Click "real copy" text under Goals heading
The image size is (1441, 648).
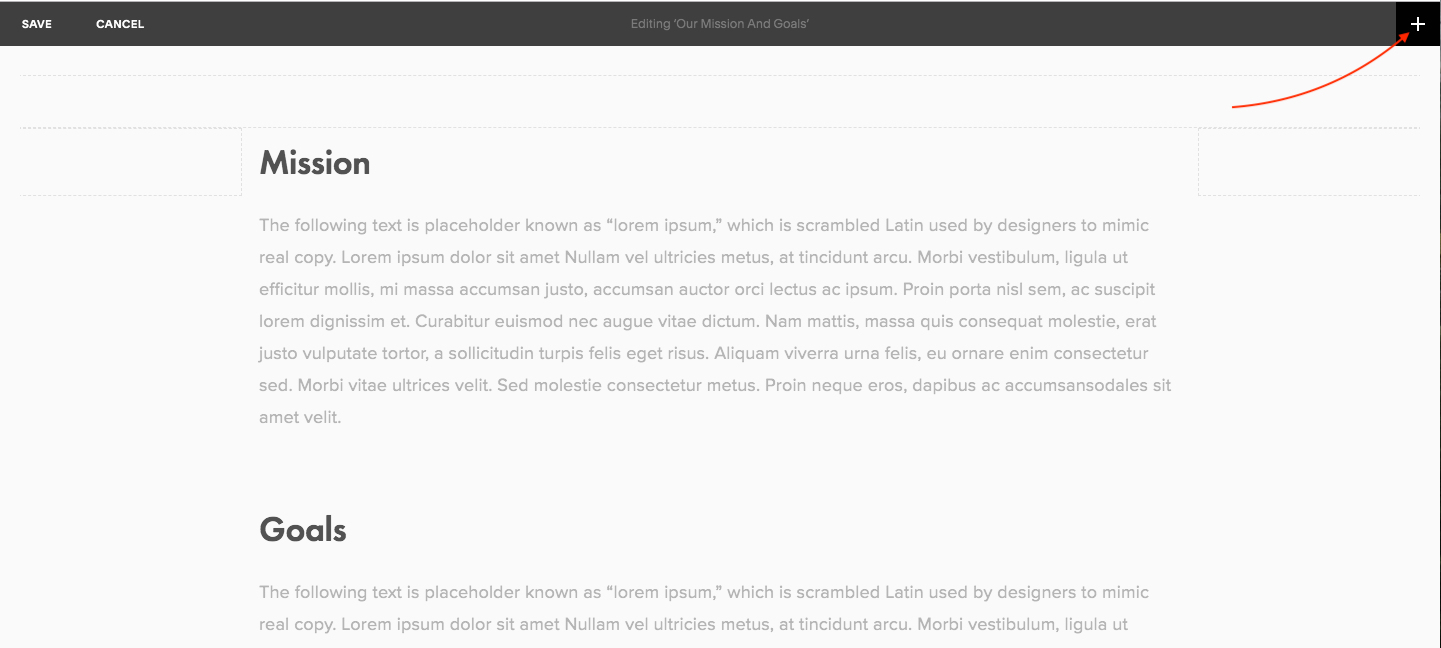295,625
